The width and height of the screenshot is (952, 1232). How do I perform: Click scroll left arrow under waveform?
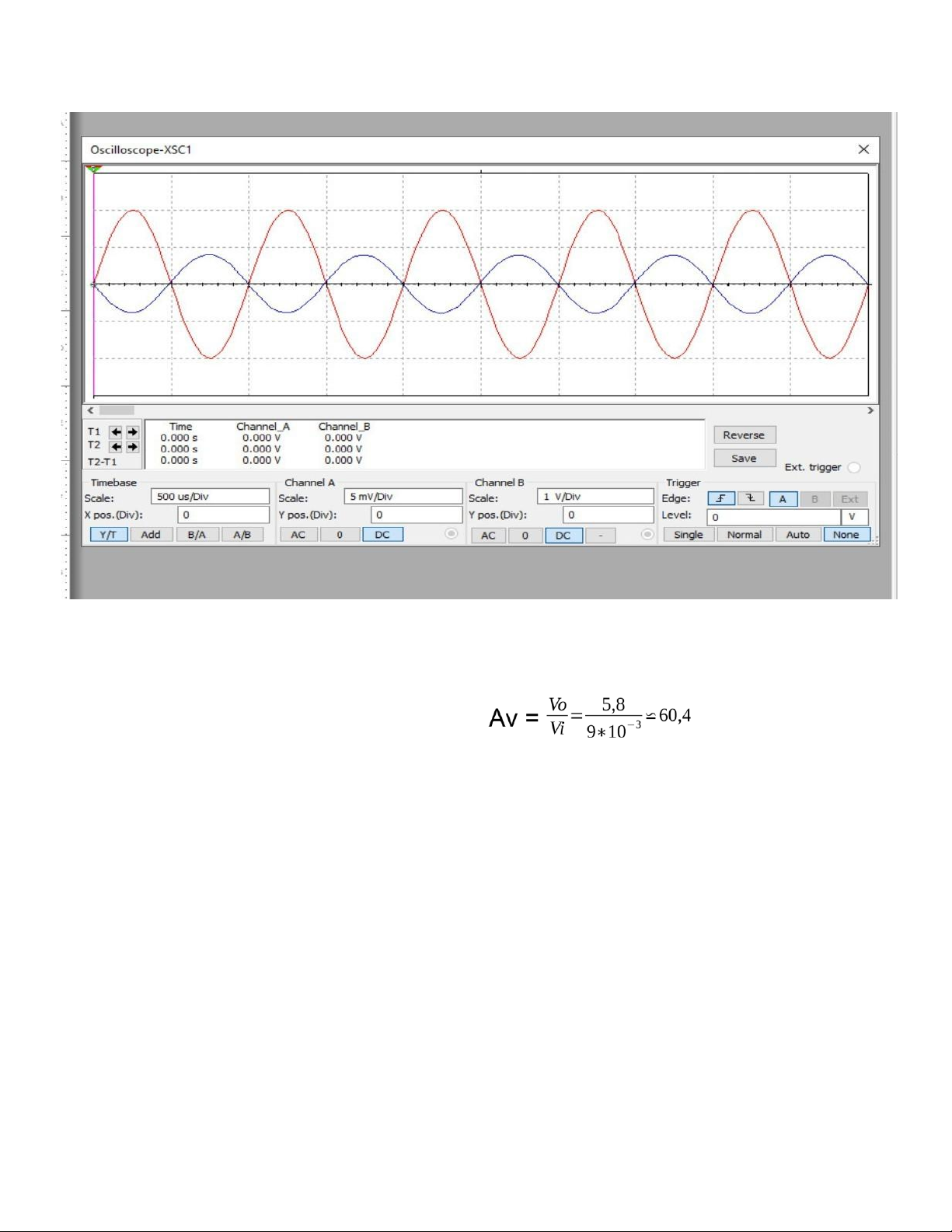pos(91,410)
